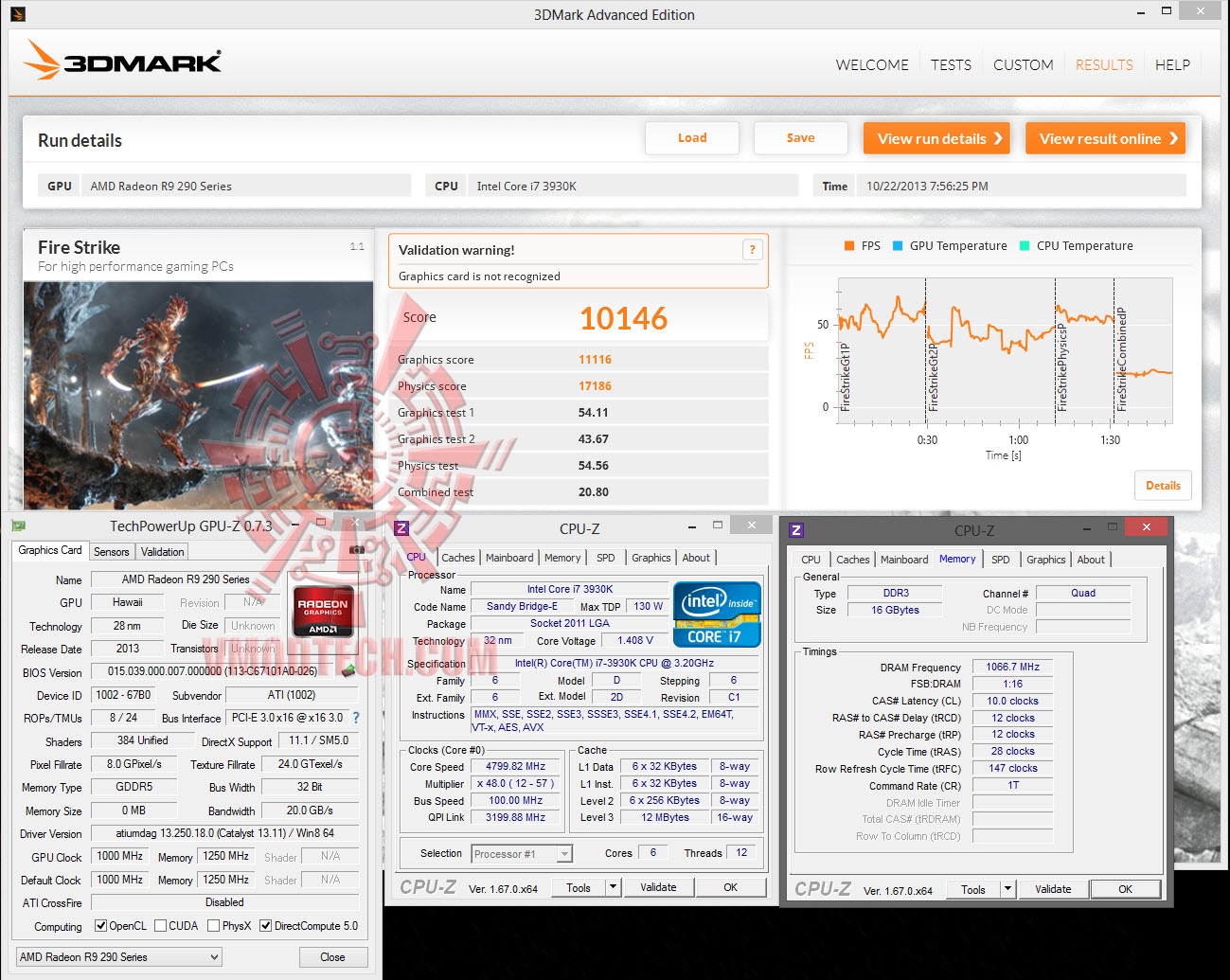Click the Tools button in the left CPU-Z window

coord(579,887)
